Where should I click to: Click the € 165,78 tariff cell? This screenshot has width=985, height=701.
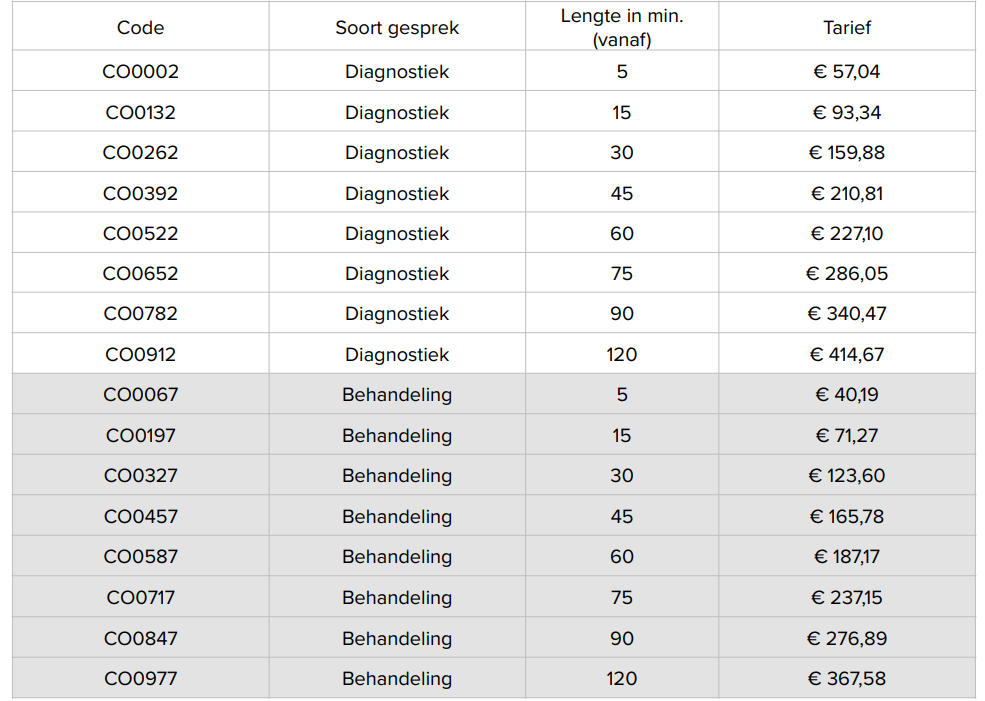[846, 516]
